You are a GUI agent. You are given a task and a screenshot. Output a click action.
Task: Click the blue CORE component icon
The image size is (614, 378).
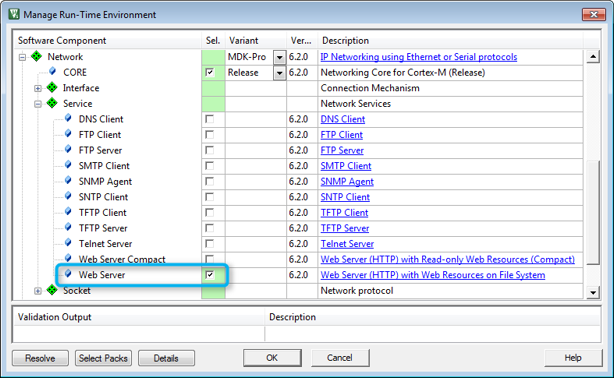coord(52,71)
